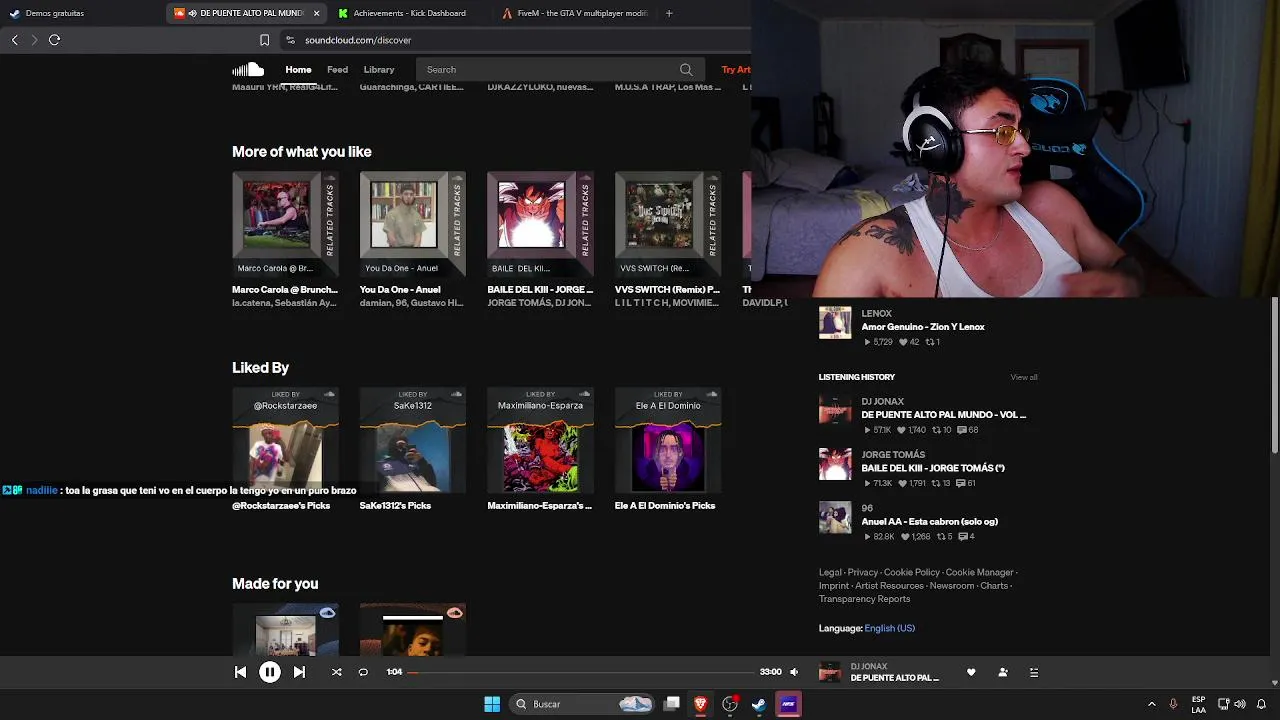The height and width of the screenshot is (720, 1280).
Task: Open the next-up queue icon
Action: coord(1034,672)
